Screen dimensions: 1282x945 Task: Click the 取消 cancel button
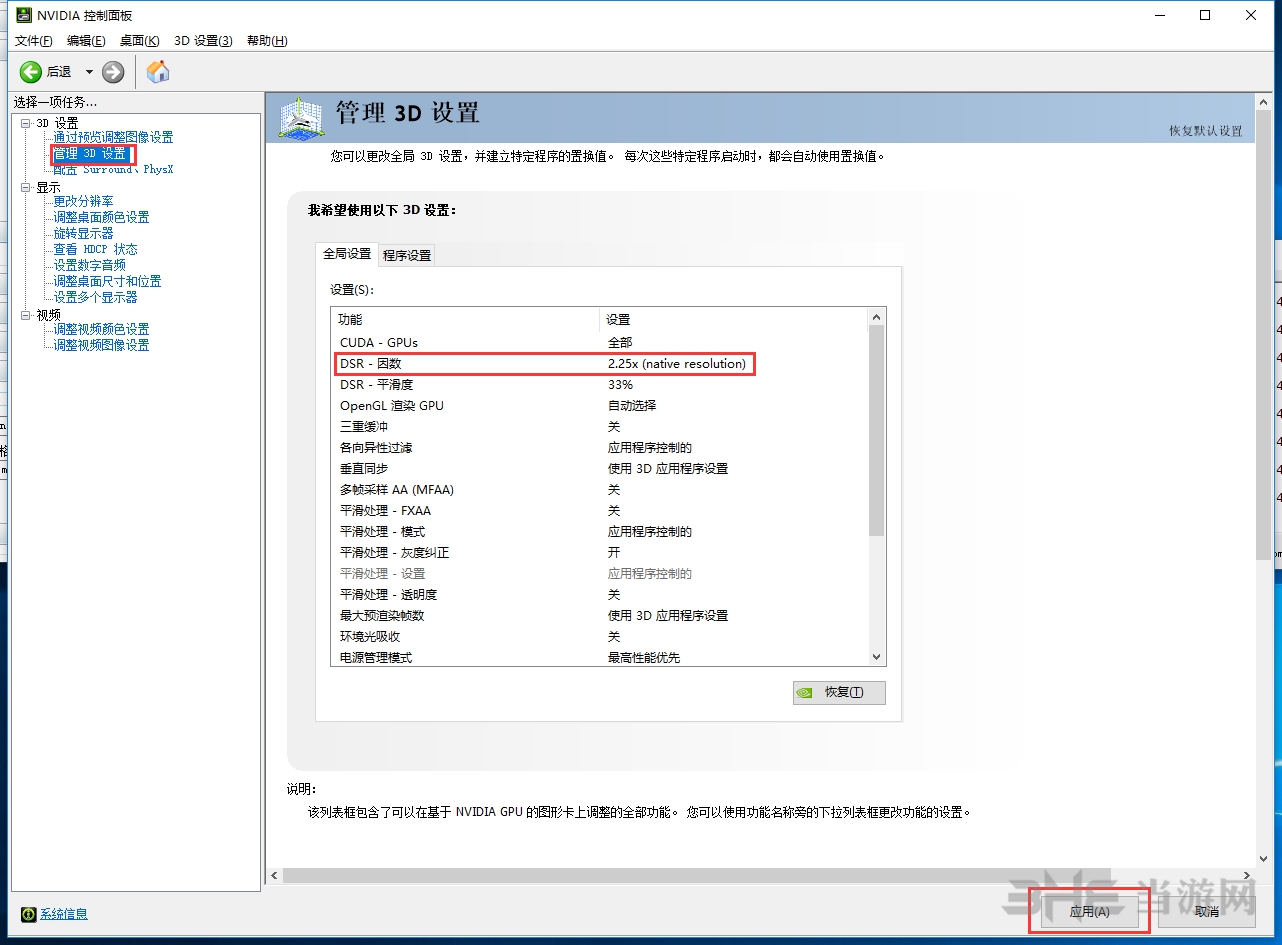point(1207,911)
